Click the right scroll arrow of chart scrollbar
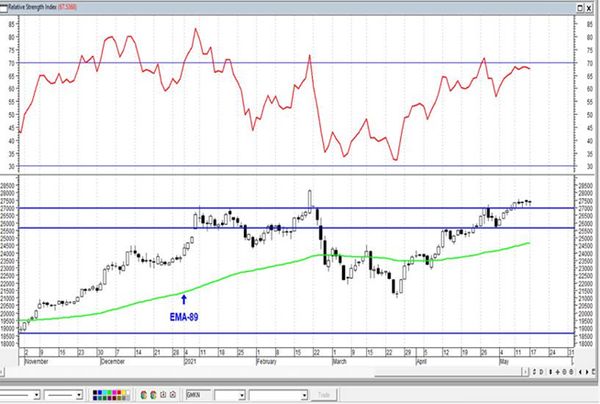 point(525,372)
